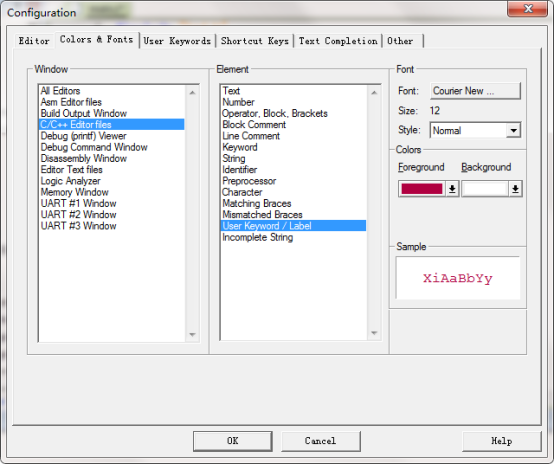
Task: Open the Text Completion tab
Action: (x=338, y=41)
